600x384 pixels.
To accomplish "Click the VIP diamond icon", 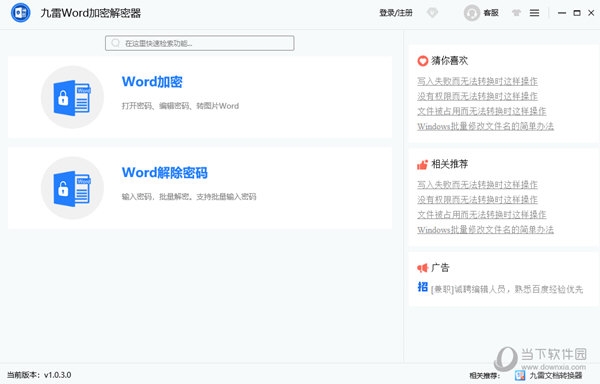I will pos(432,13).
